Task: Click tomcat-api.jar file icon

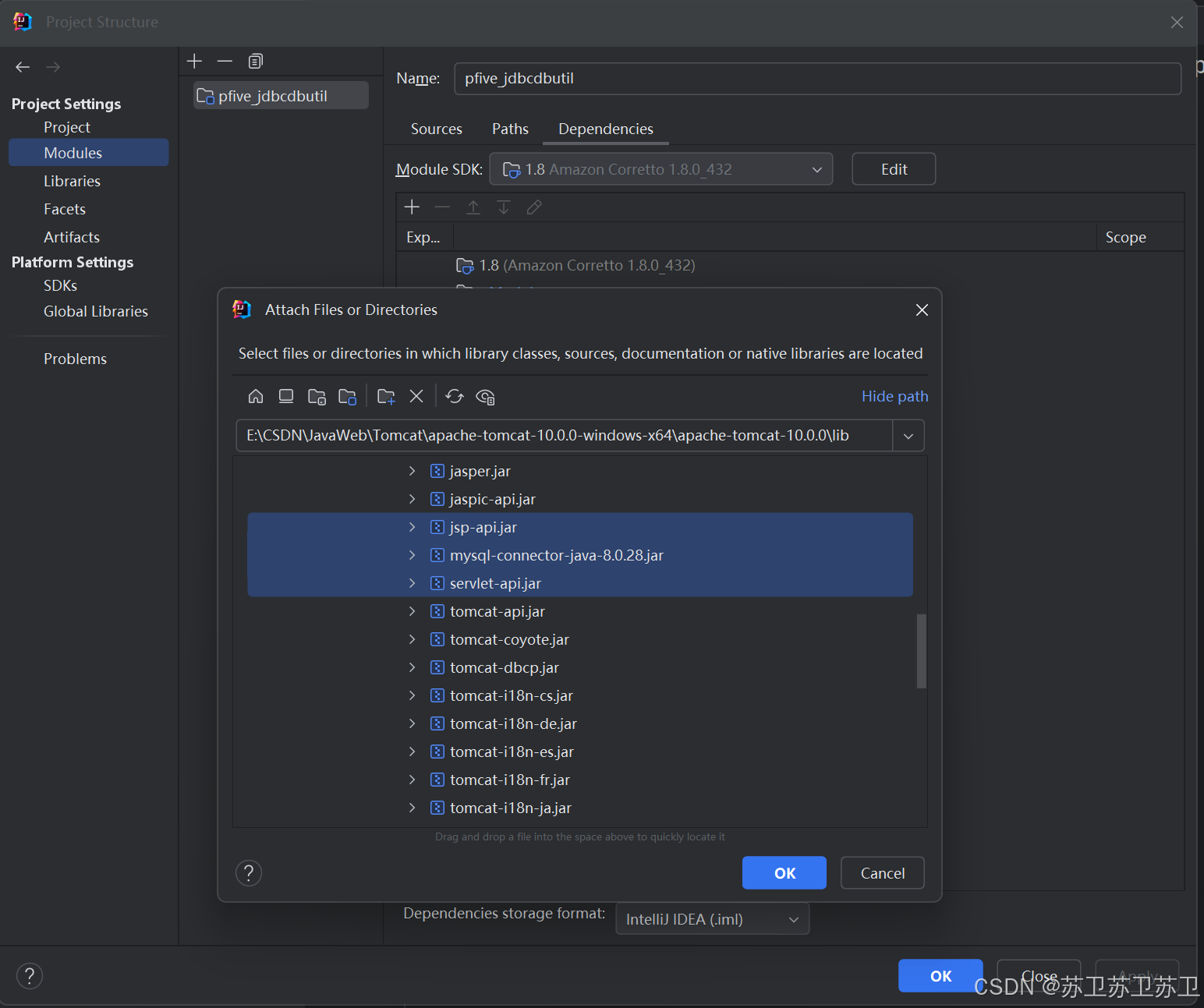Action: point(437,611)
